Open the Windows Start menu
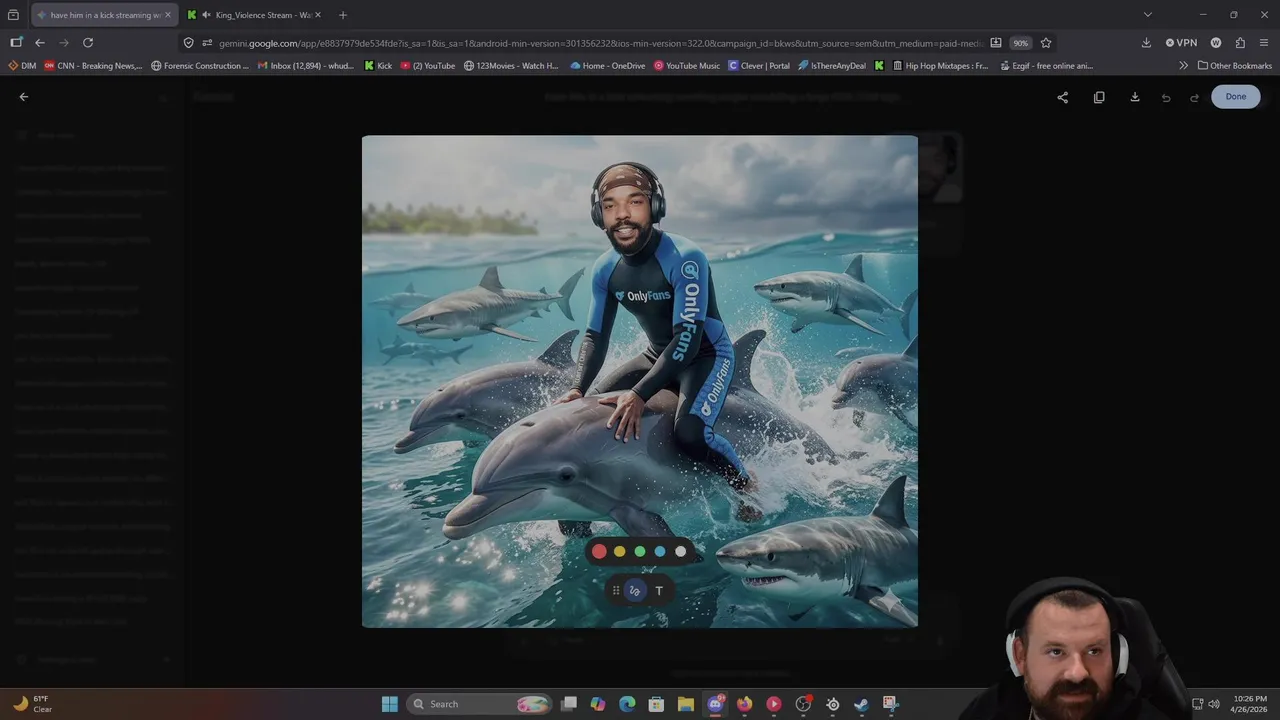 pos(390,704)
